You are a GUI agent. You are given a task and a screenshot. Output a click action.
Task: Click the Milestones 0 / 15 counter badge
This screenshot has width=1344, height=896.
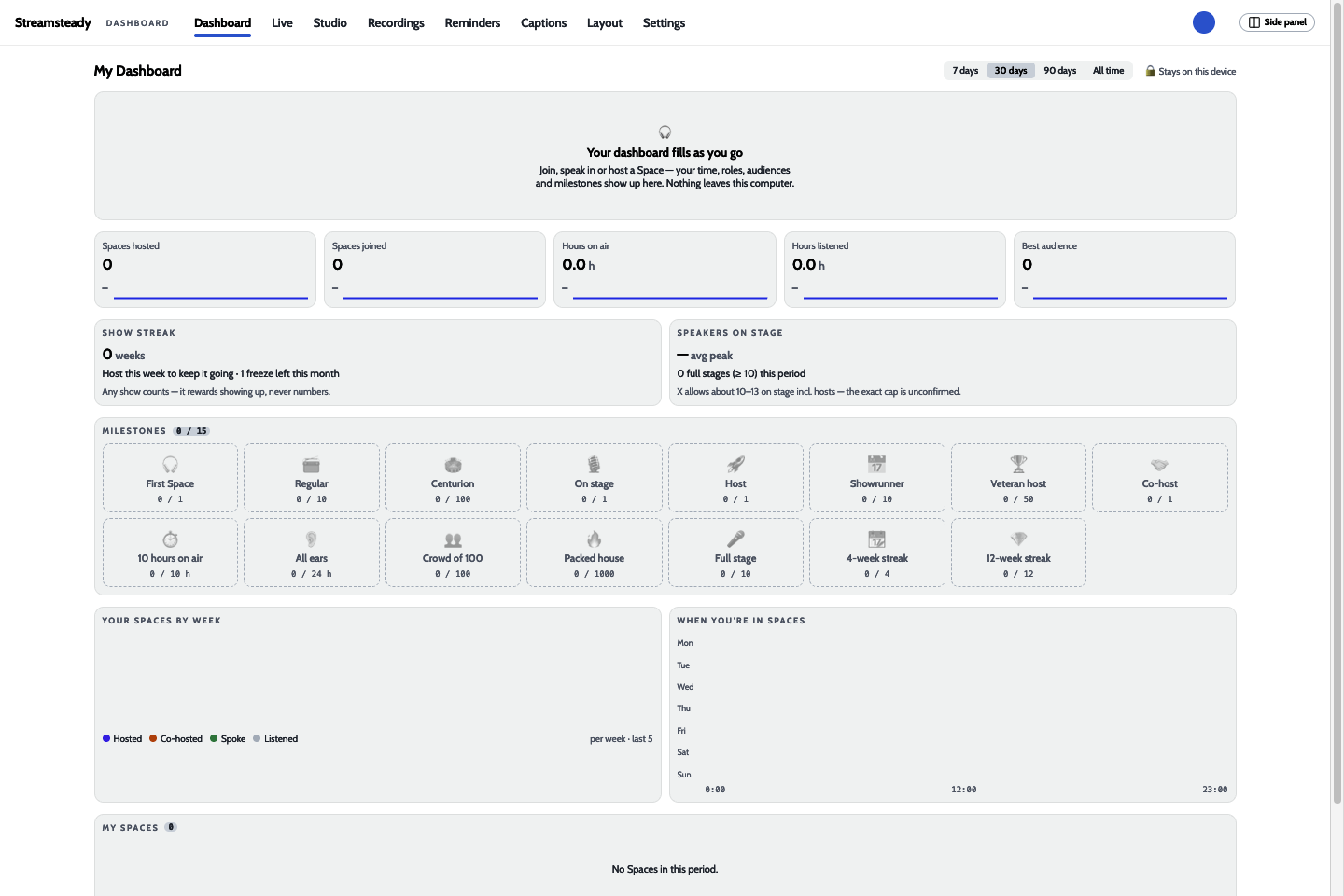191,431
